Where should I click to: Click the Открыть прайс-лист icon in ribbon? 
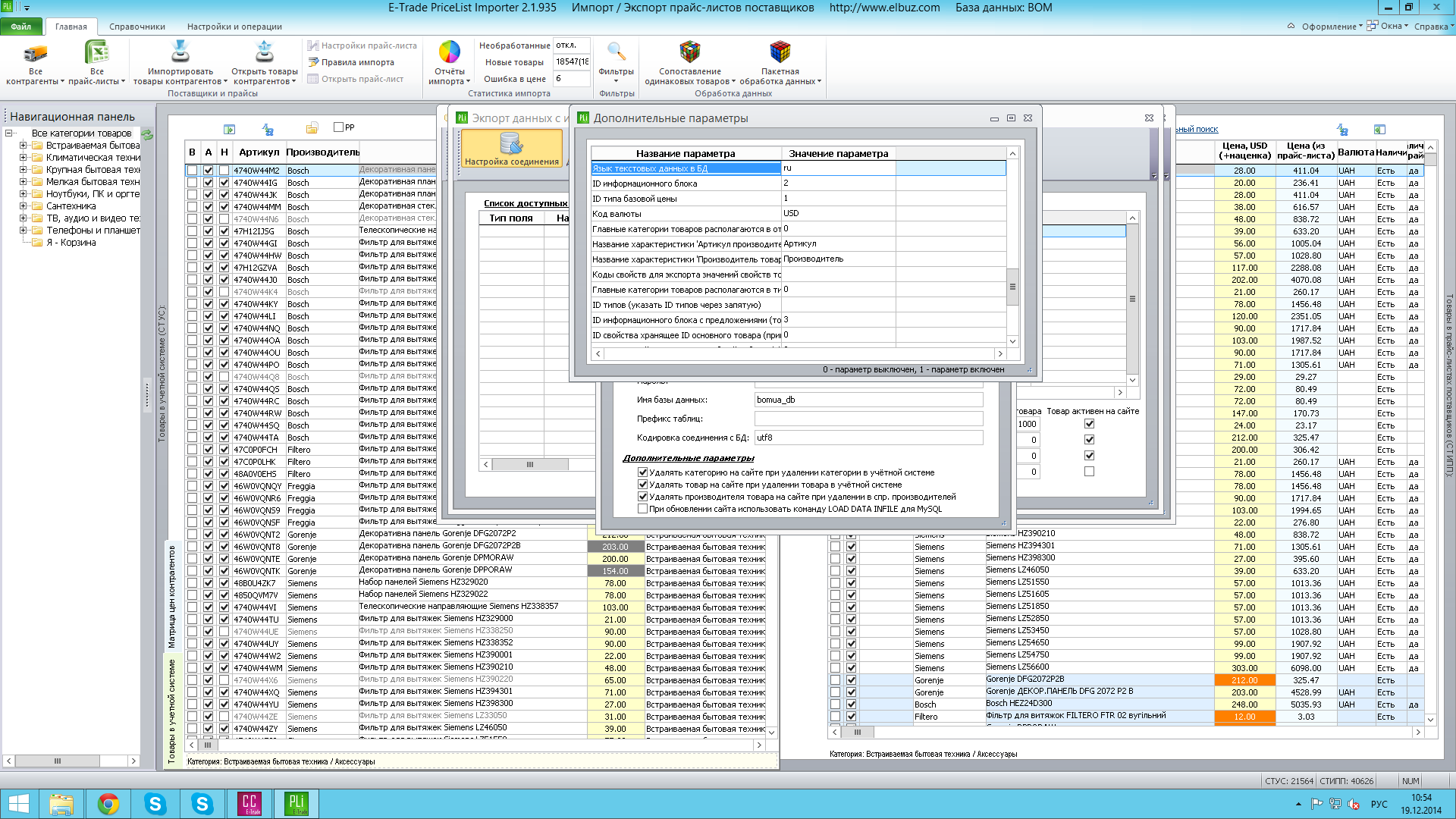312,79
